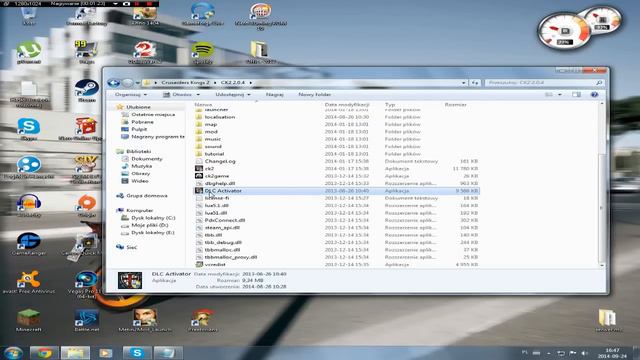Open the uTorrent desktop shortcut
This screenshot has height=360, width=640.
29,51
